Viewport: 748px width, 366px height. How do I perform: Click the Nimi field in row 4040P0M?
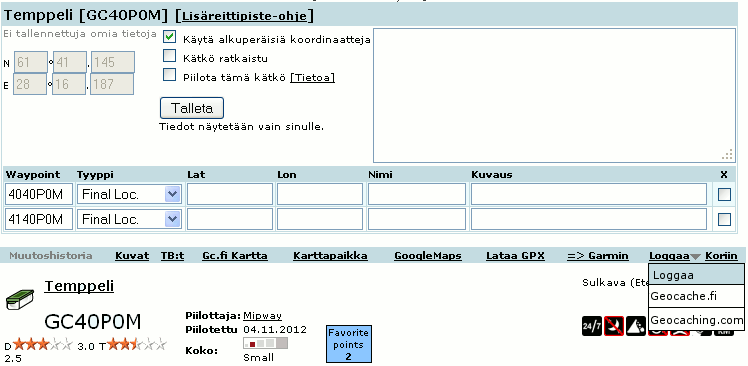tap(417, 194)
